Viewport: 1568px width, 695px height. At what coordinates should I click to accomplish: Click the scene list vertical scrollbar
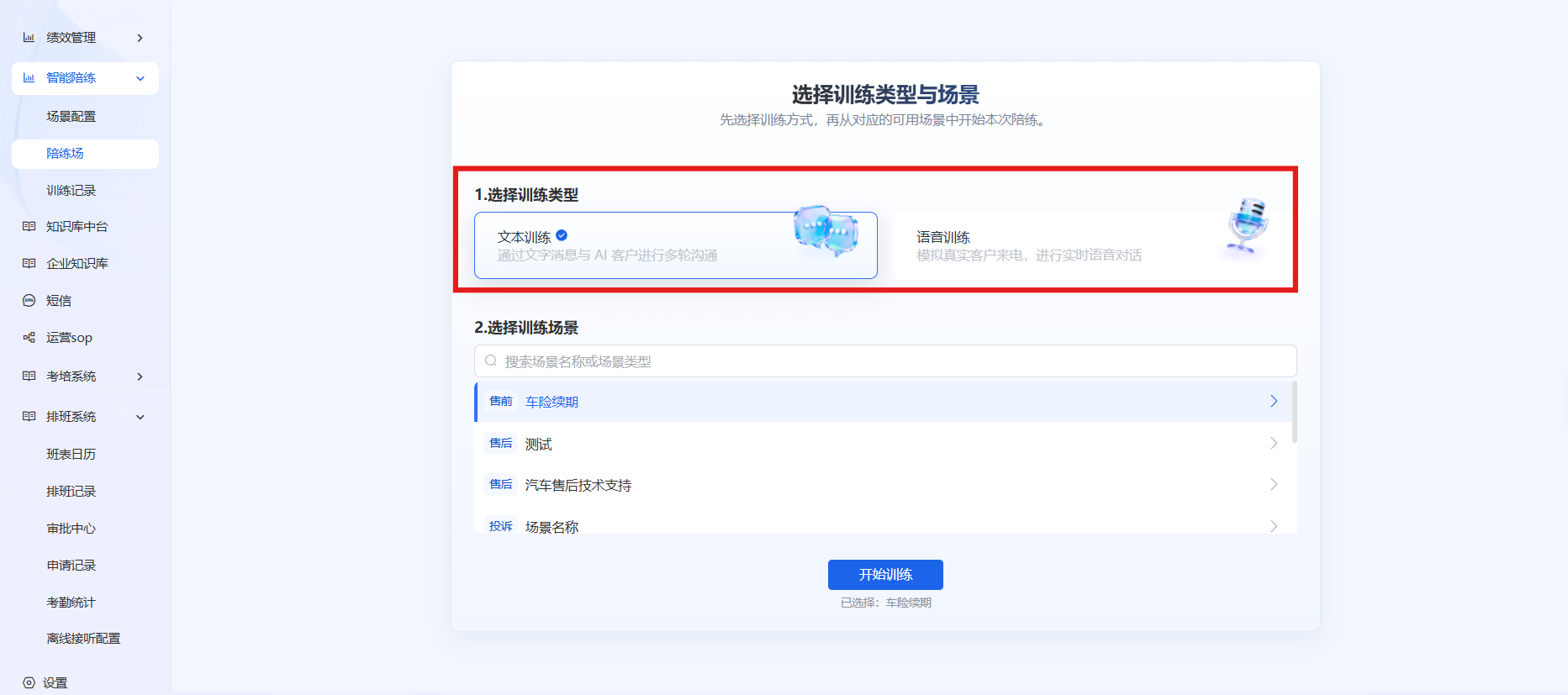[1294, 412]
